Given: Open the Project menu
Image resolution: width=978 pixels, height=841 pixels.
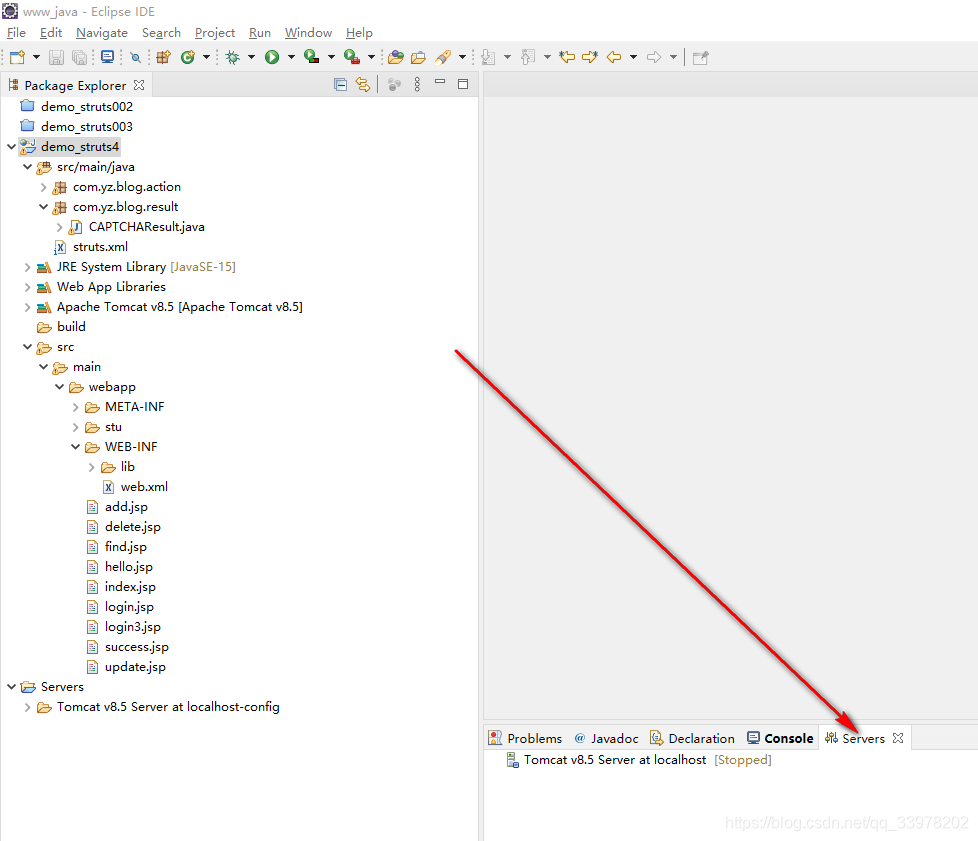Looking at the screenshot, I should click(215, 32).
